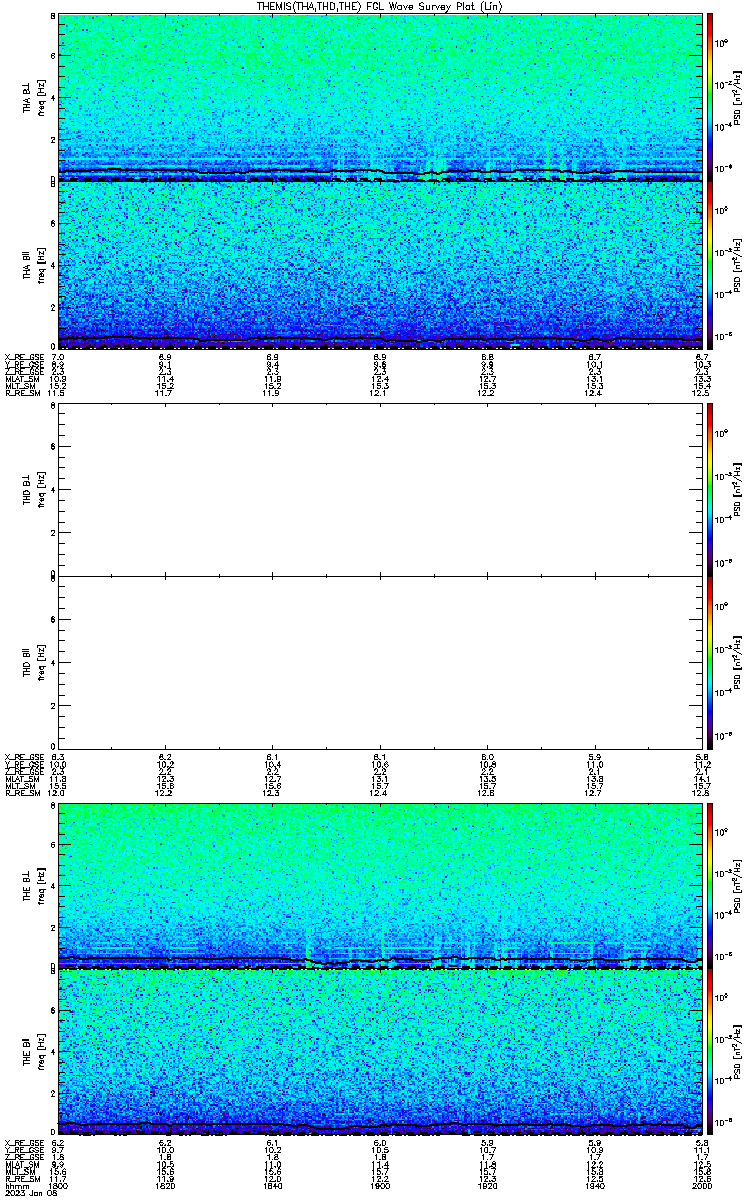Click the R_RE_SM label under THA panels
The width and height of the screenshot is (750, 1200).
tap(22, 393)
